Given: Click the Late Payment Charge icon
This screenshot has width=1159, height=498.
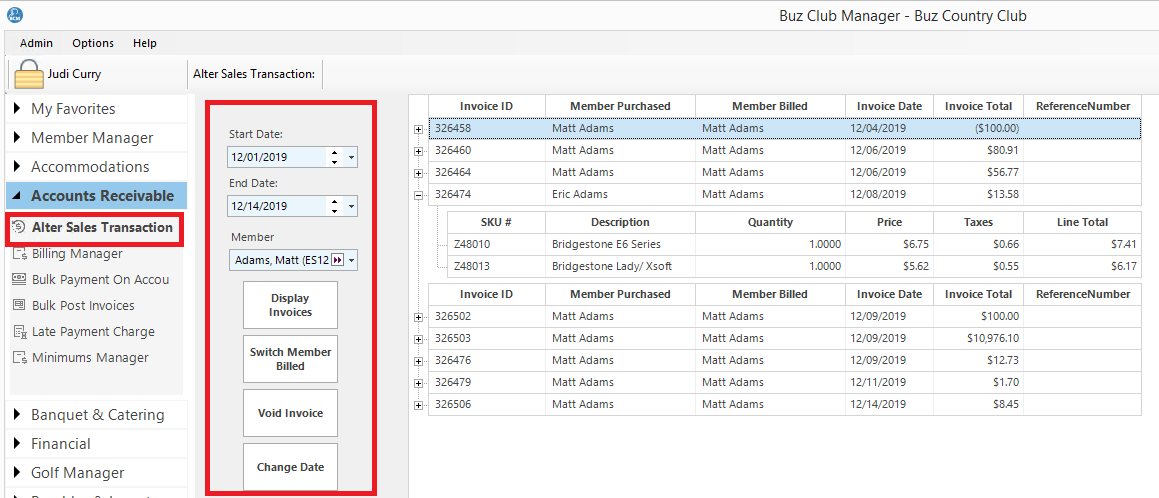Looking at the screenshot, I should tap(19, 332).
